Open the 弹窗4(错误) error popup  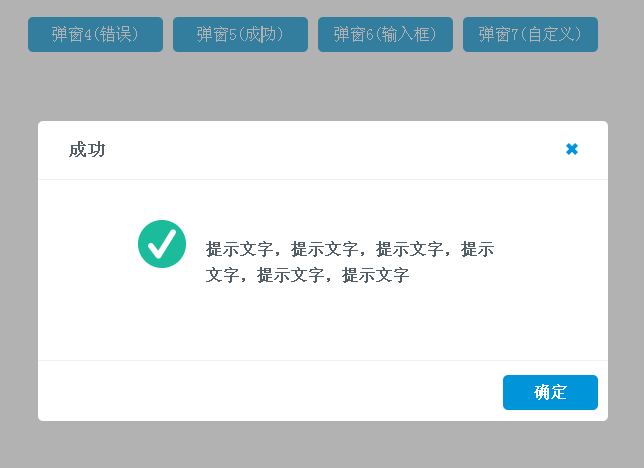(x=95, y=34)
